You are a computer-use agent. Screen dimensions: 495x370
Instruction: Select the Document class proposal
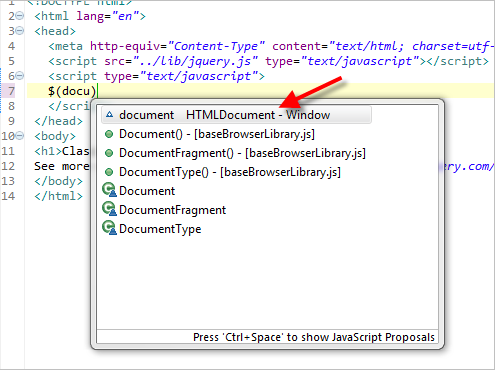click(x=147, y=191)
